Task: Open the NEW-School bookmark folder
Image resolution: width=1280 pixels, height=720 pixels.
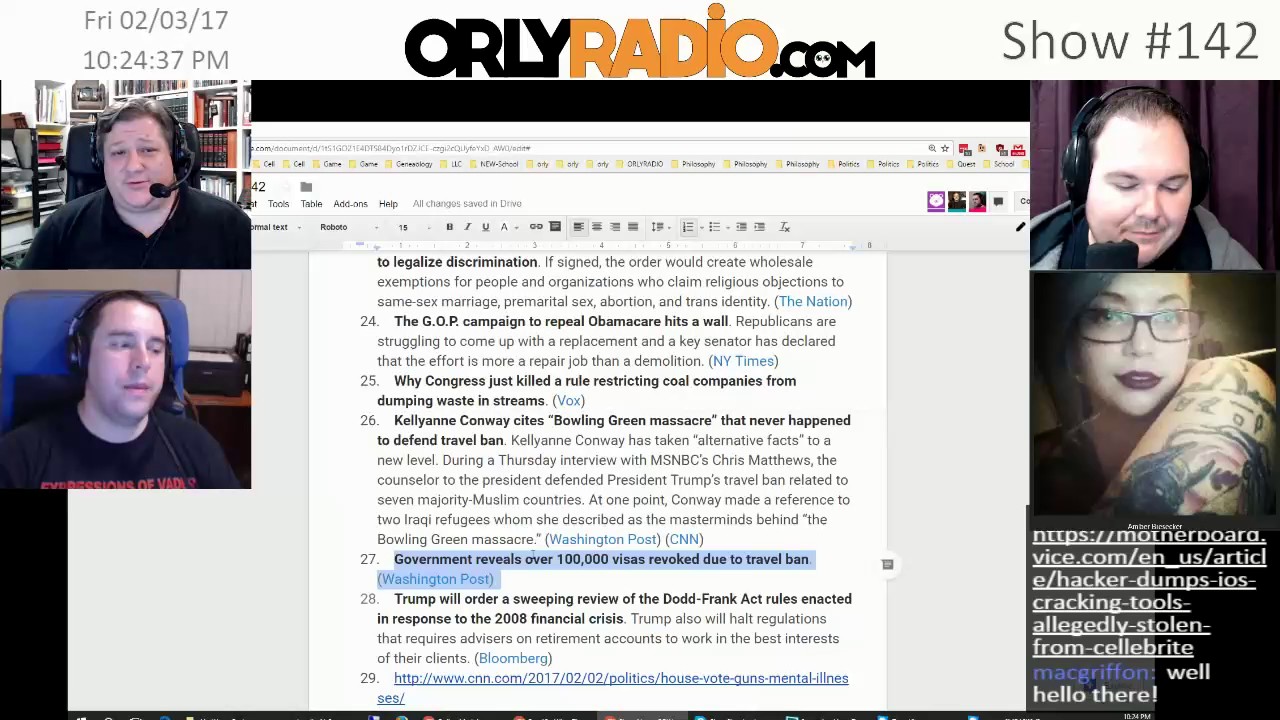Action: pyautogui.click(x=494, y=164)
